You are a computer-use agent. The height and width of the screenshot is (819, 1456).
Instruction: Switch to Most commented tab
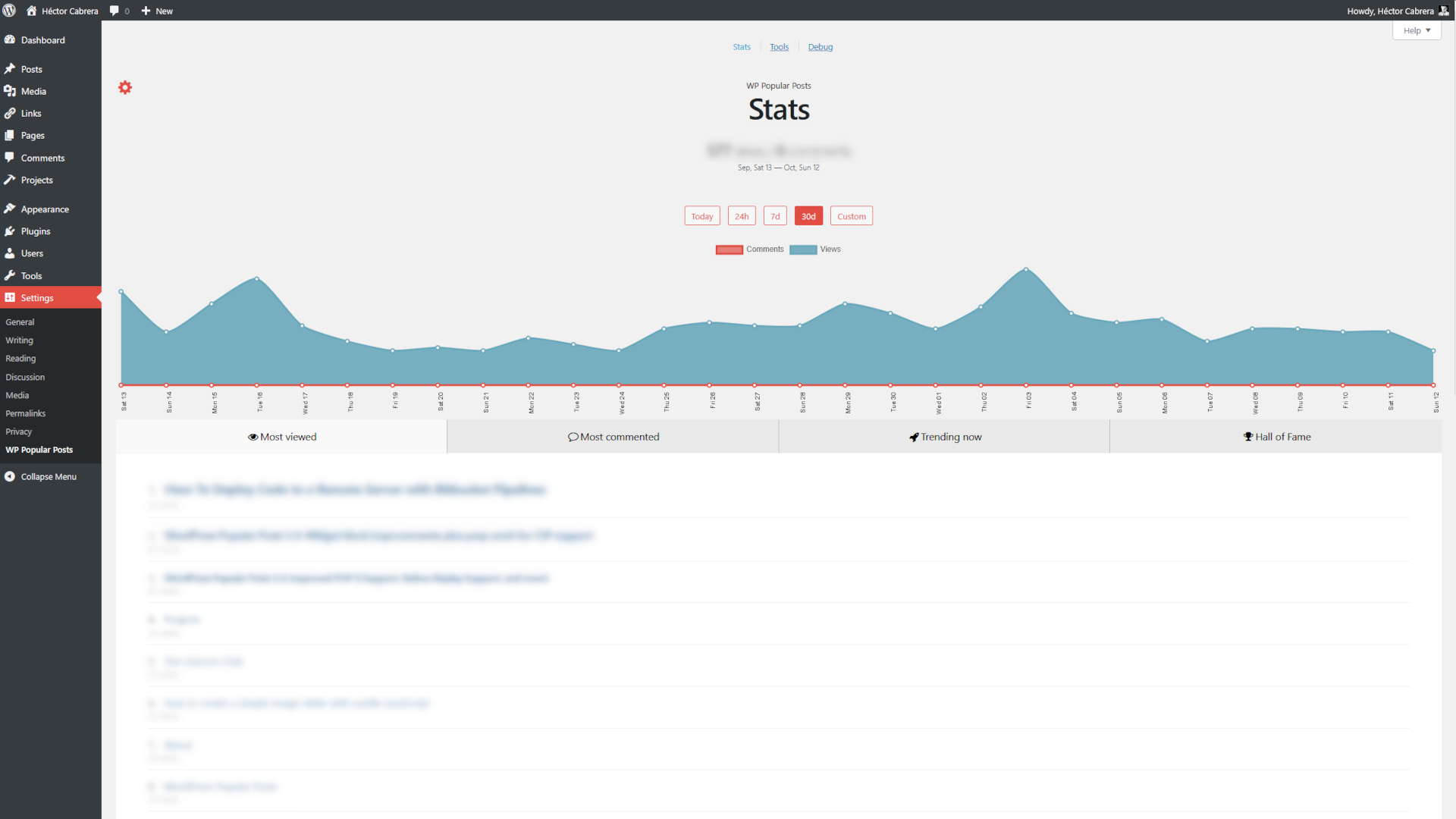point(613,437)
